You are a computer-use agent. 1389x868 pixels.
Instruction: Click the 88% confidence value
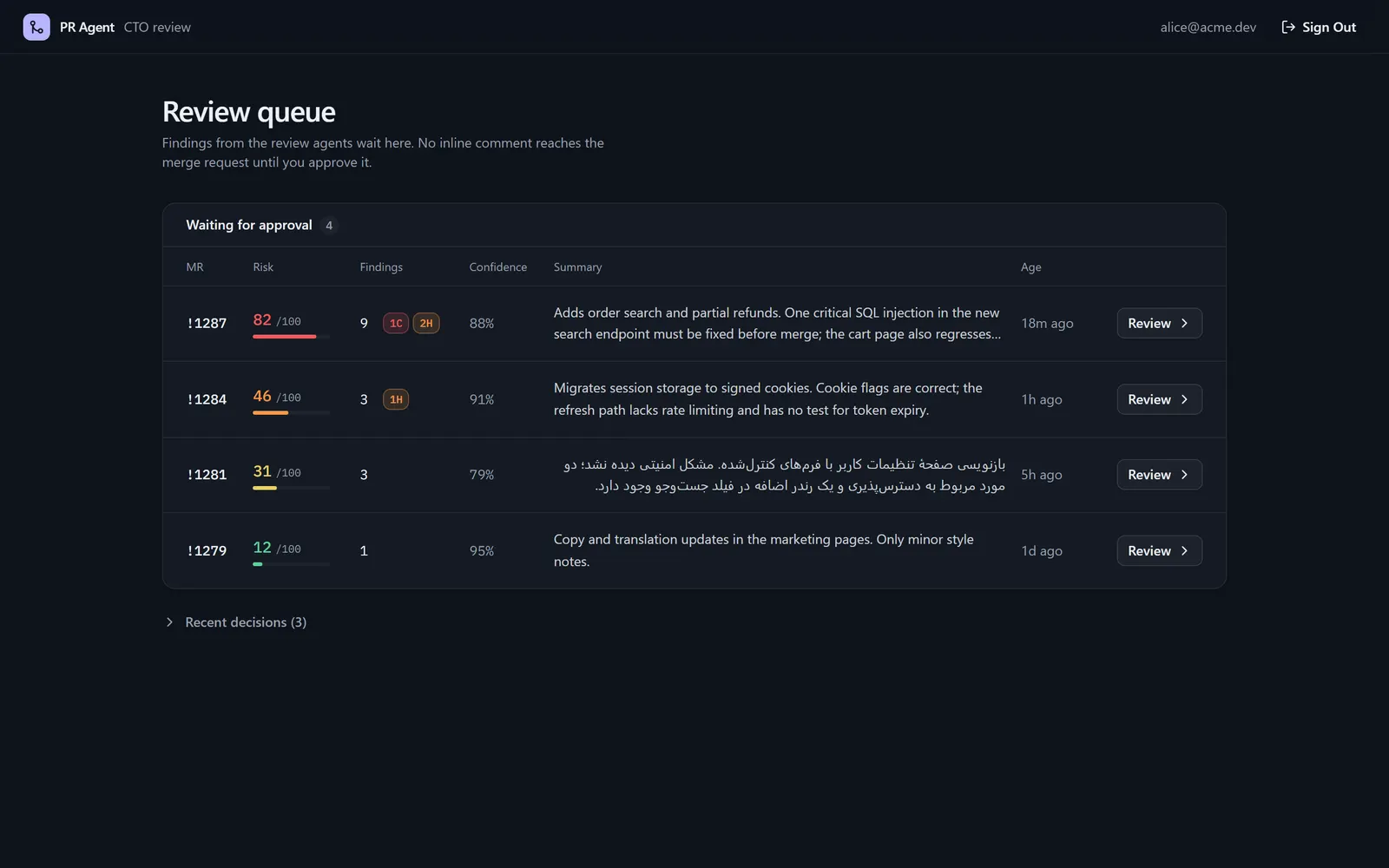tap(482, 323)
